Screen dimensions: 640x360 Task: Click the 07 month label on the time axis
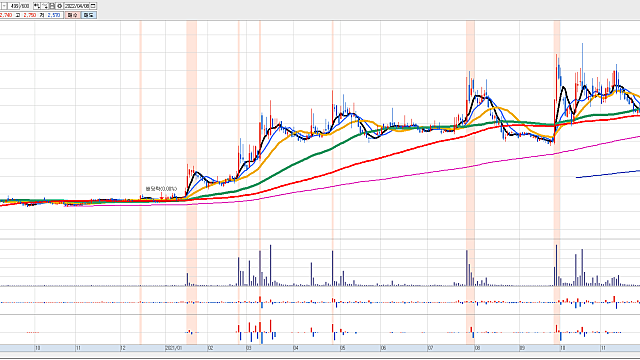430,348
